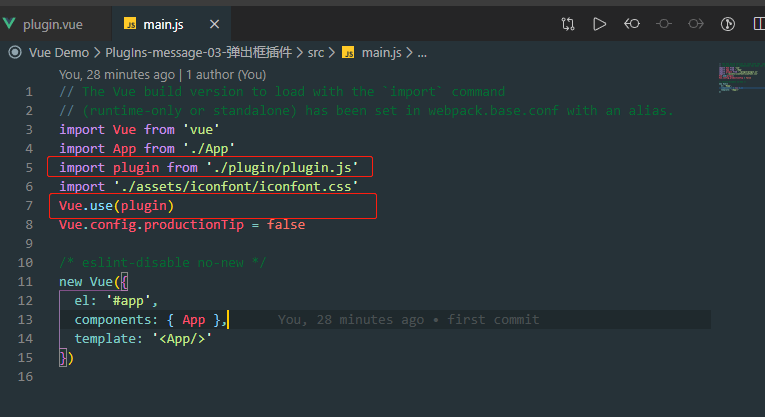Click the Open Changes compare icon
765x417 pixels.
[x=568, y=23]
